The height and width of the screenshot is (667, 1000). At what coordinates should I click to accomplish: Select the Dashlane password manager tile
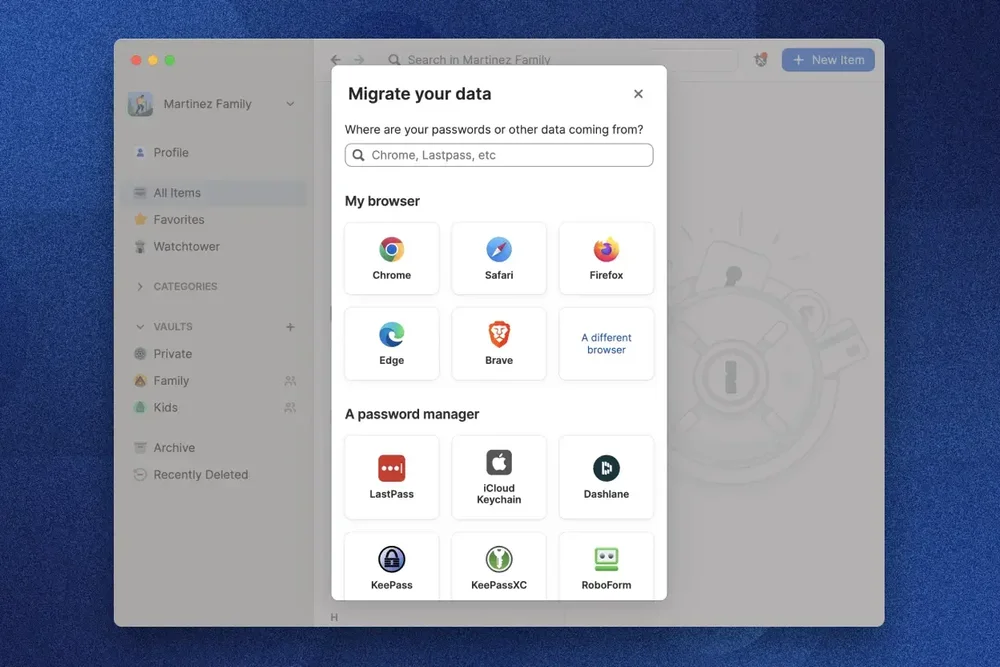(606, 477)
